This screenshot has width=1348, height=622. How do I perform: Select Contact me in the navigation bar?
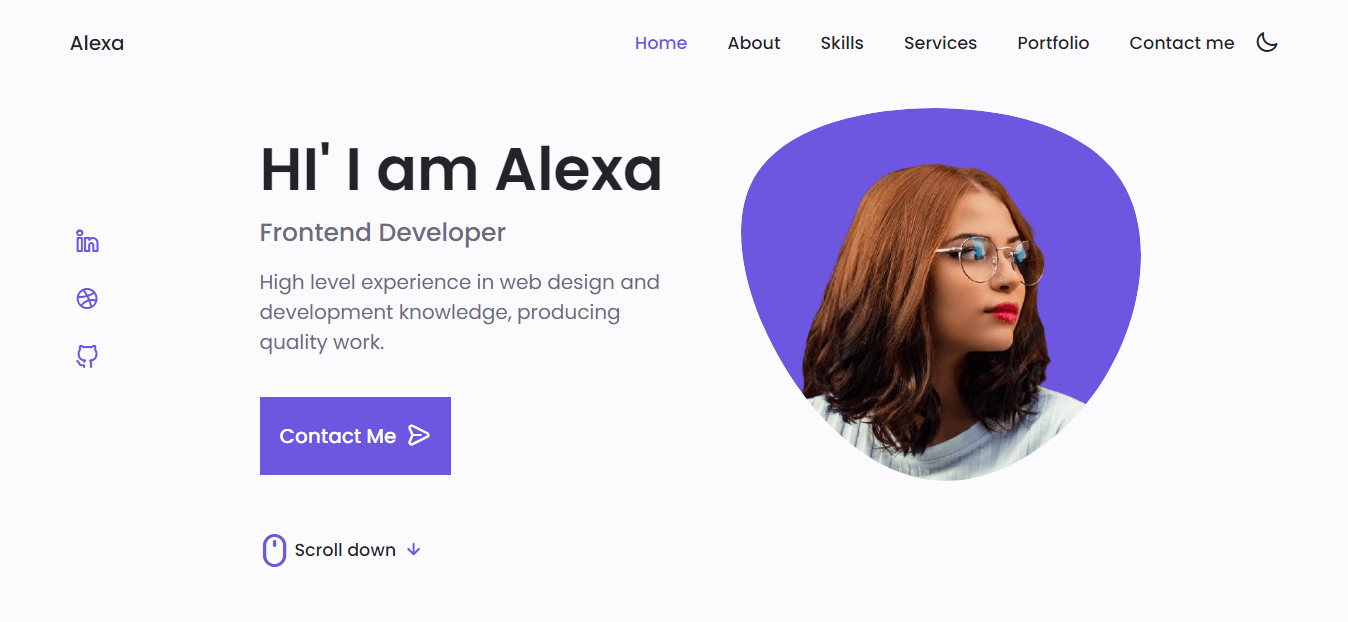[x=1182, y=43]
